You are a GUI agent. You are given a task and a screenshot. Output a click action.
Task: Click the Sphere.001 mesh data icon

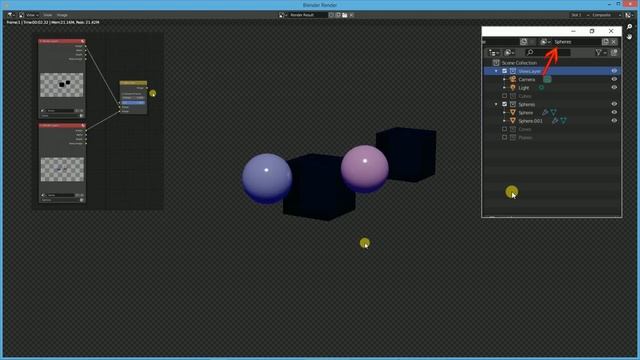point(563,121)
